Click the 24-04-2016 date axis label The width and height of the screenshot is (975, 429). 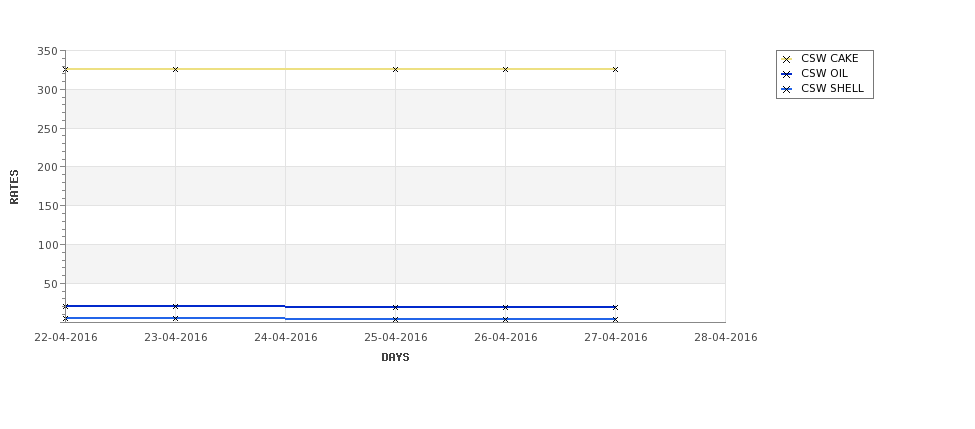(286, 338)
